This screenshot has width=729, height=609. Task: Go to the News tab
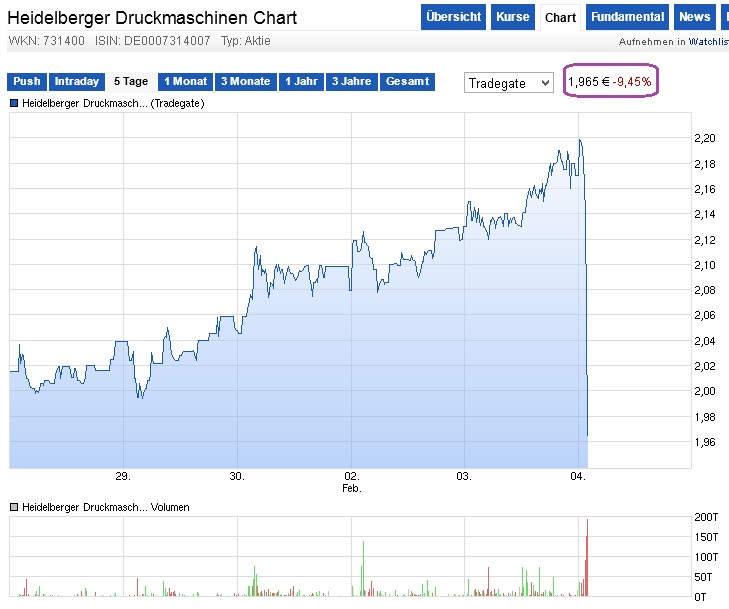point(695,17)
